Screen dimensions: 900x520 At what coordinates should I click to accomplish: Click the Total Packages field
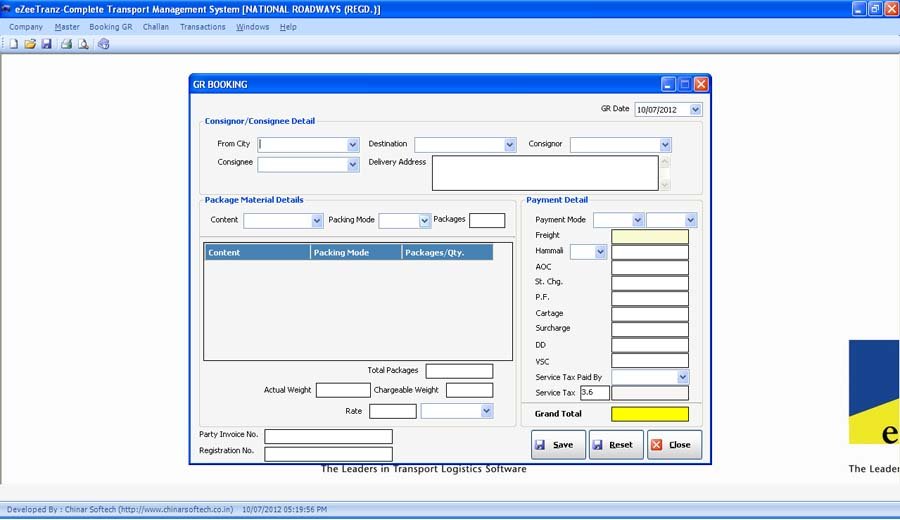coord(459,371)
